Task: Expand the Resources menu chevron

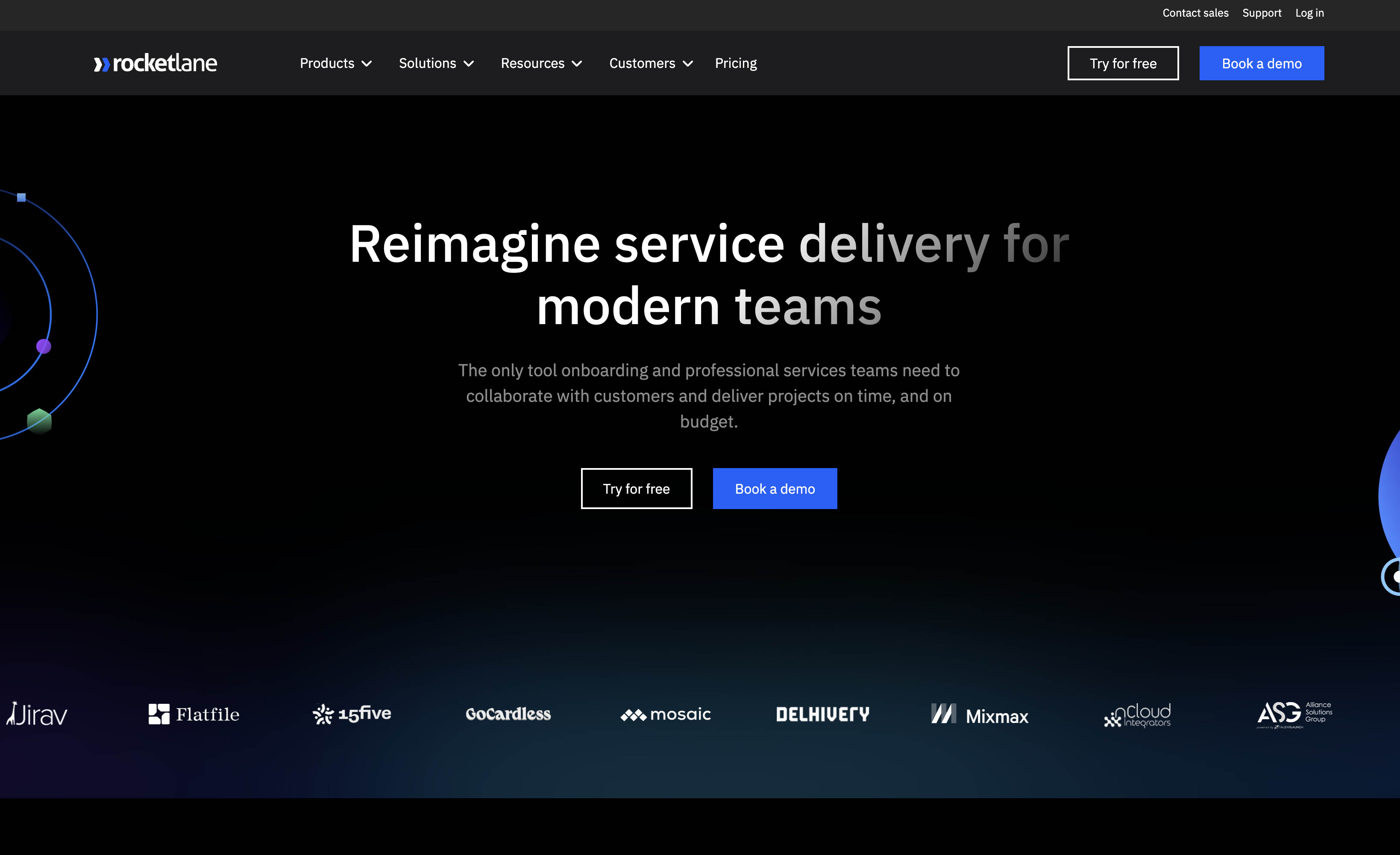Action: point(577,64)
